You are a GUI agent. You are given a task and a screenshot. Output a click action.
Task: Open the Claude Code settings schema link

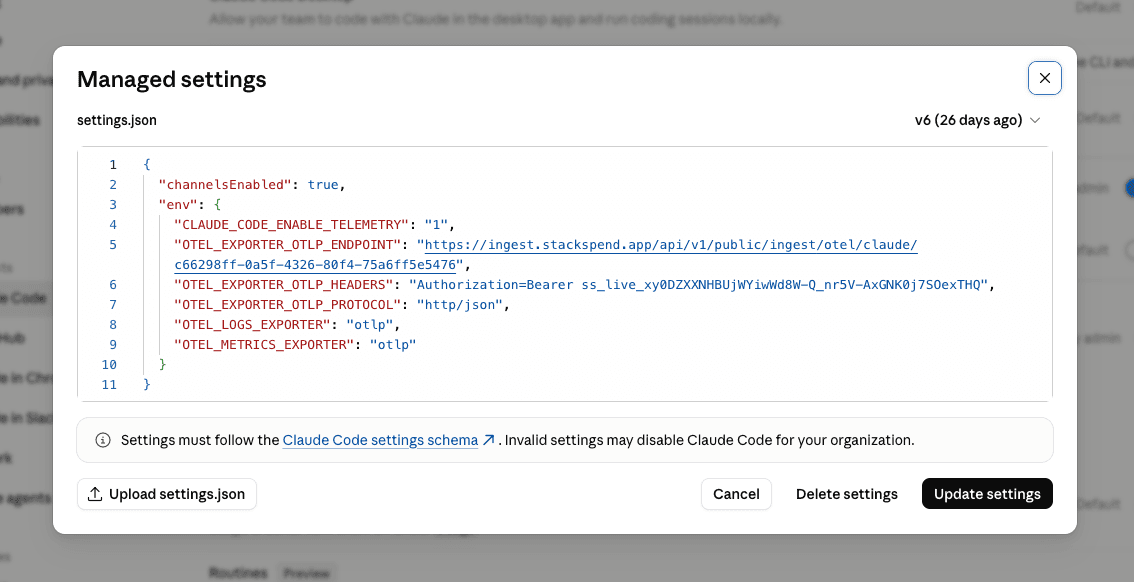[380, 440]
